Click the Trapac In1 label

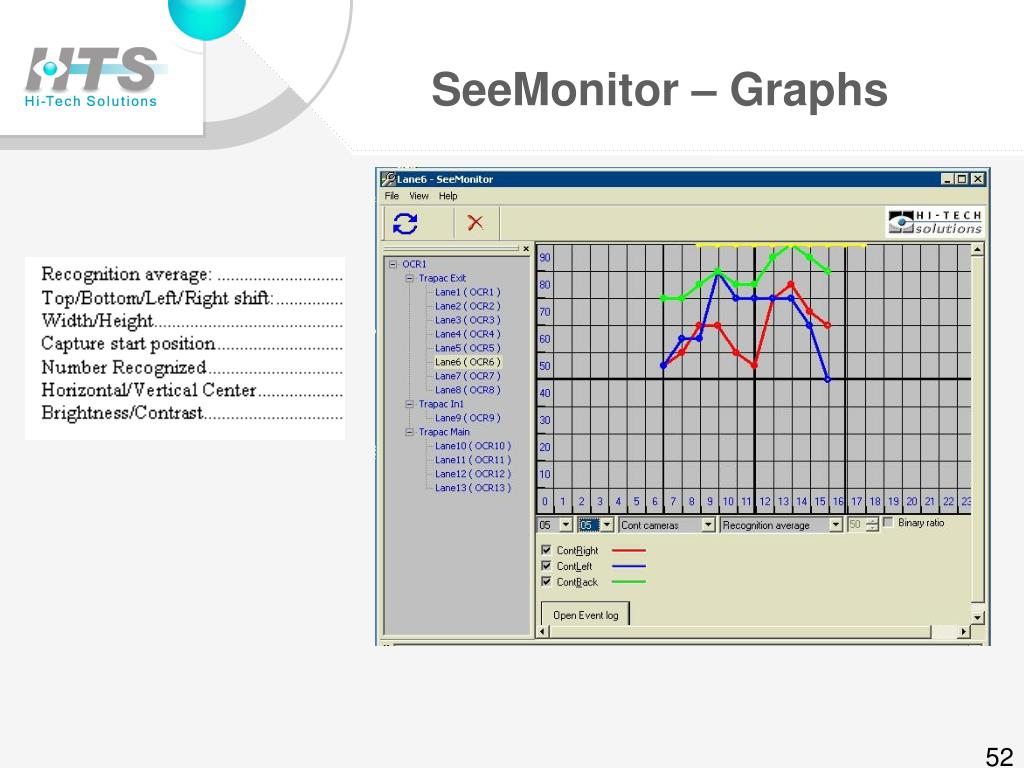441,404
